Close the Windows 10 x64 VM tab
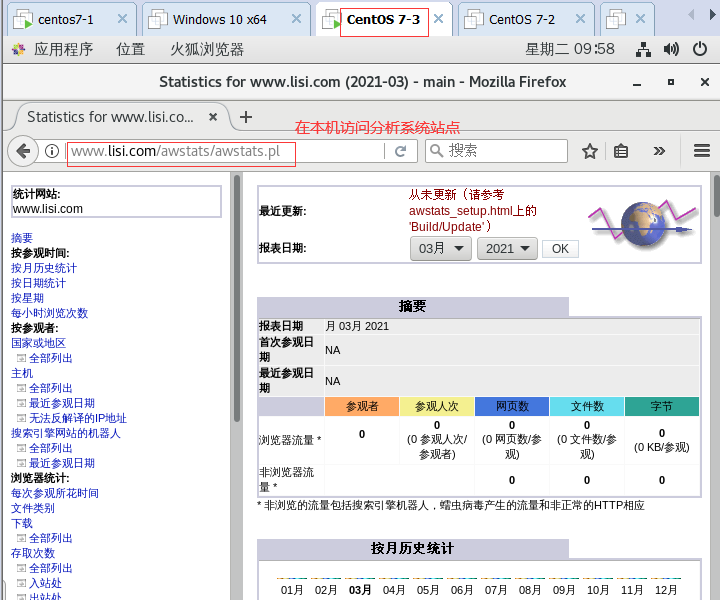Image resolution: width=720 pixels, height=600 pixels. click(297, 19)
